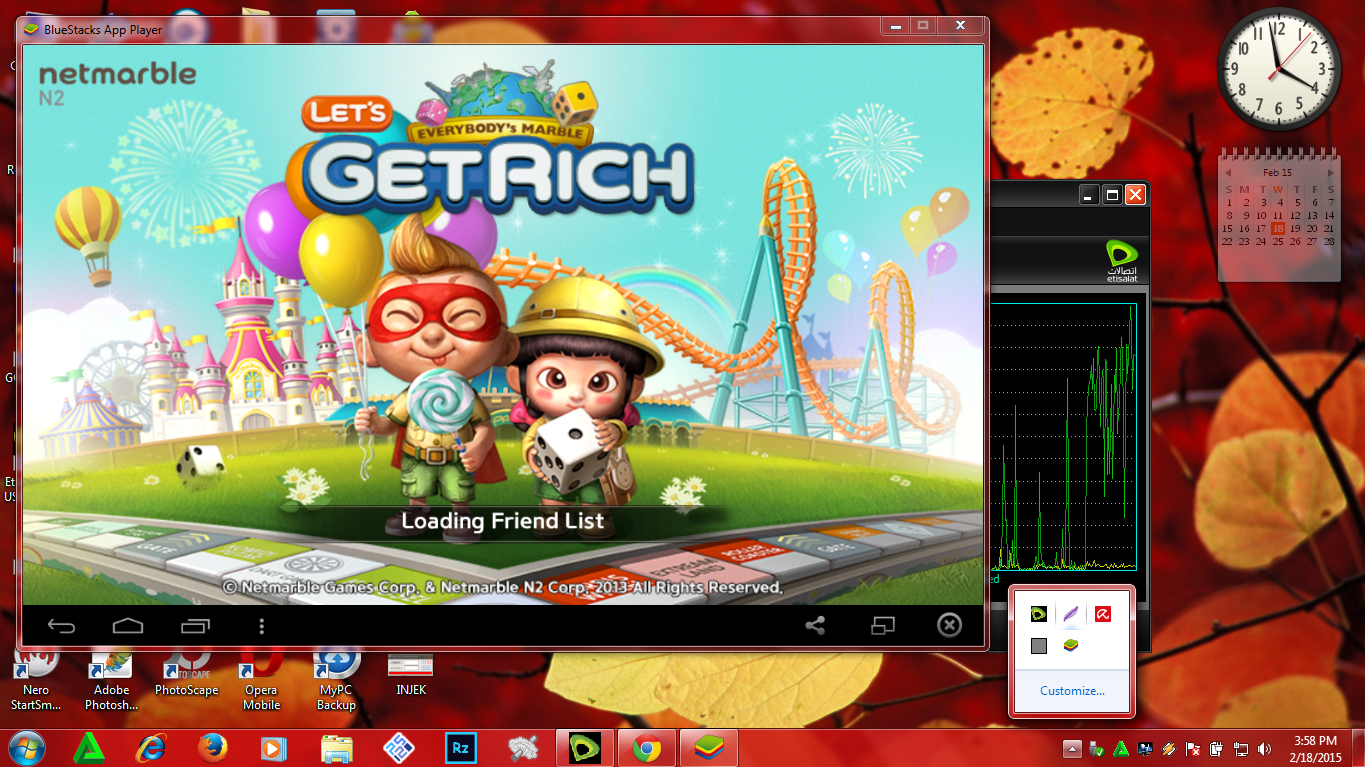The image size is (1365, 767).
Task: Click the purple feather icon in tray popup
Action: 1071,613
